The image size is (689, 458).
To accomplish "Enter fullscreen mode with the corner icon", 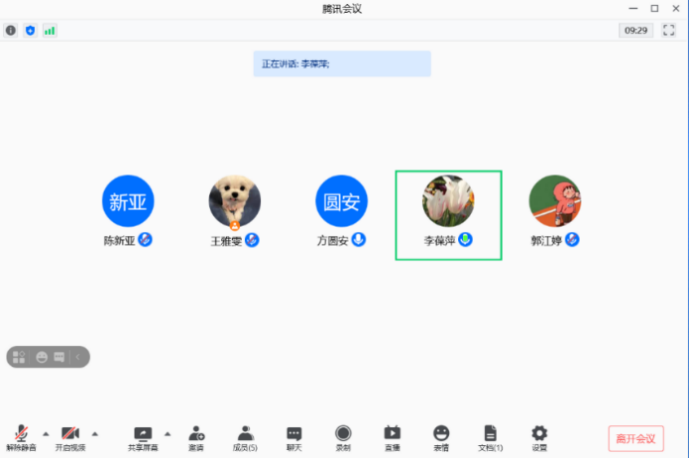I will (x=669, y=30).
